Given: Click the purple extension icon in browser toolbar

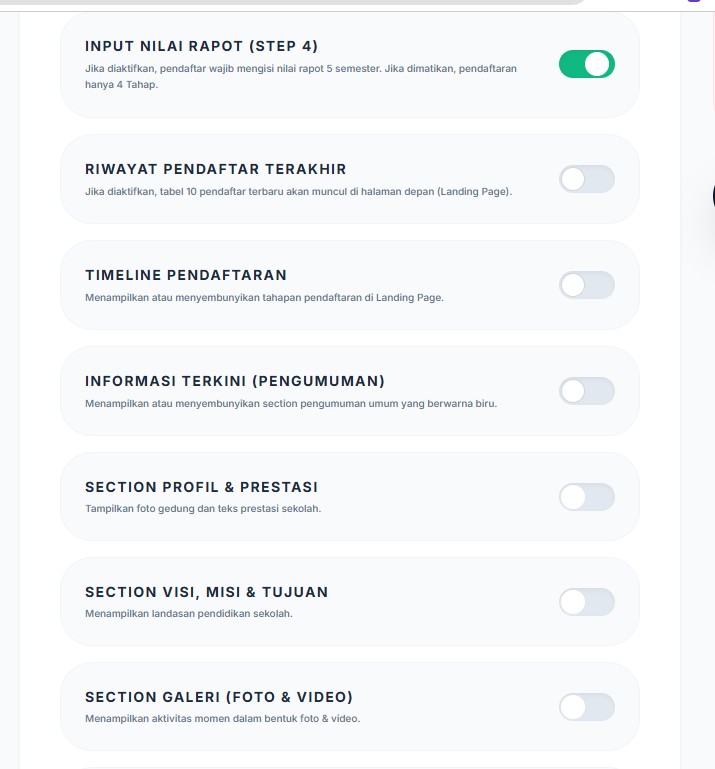Looking at the screenshot, I should point(694,2).
